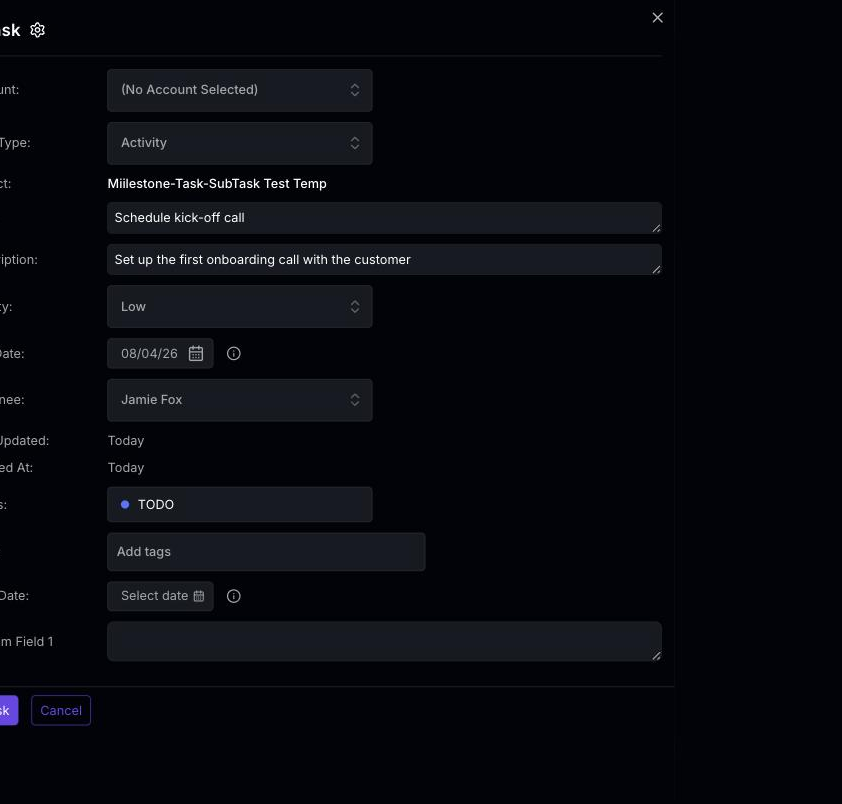
Task: Open the Activity type dropdown
Action: pyautogui.click(x=239, y=143)
